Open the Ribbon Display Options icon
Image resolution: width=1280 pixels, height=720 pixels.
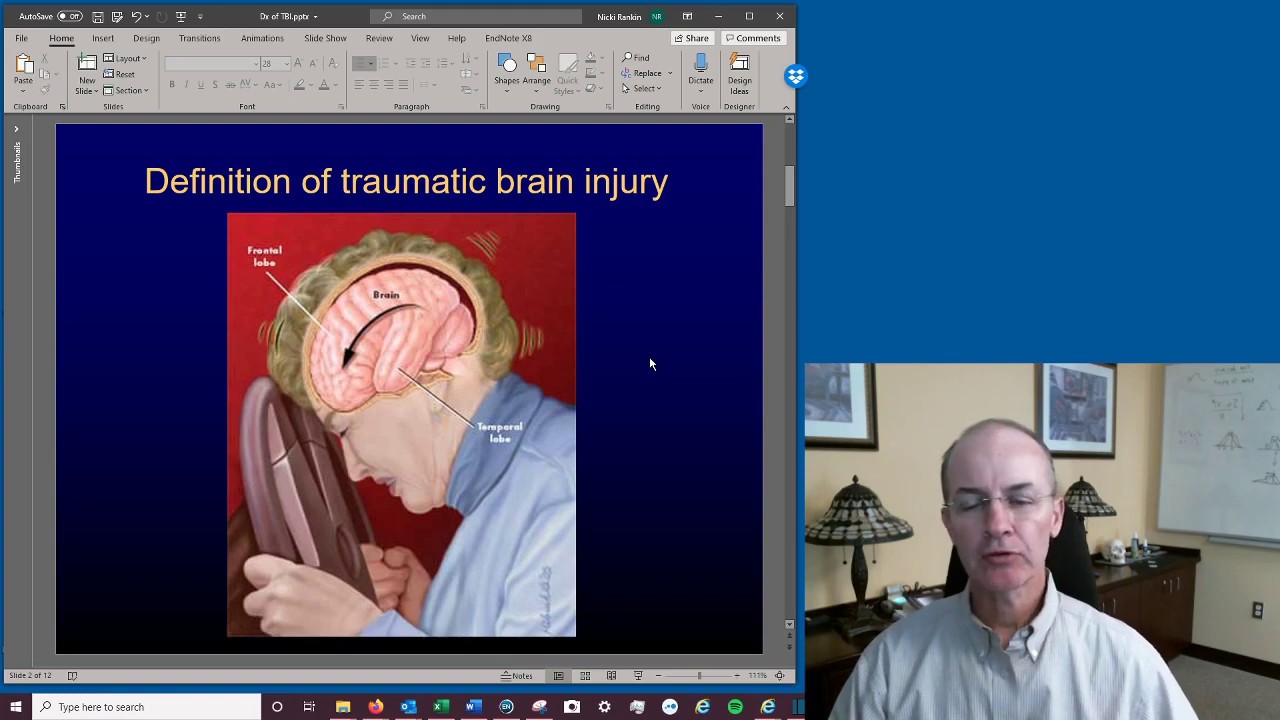(687, 16)
